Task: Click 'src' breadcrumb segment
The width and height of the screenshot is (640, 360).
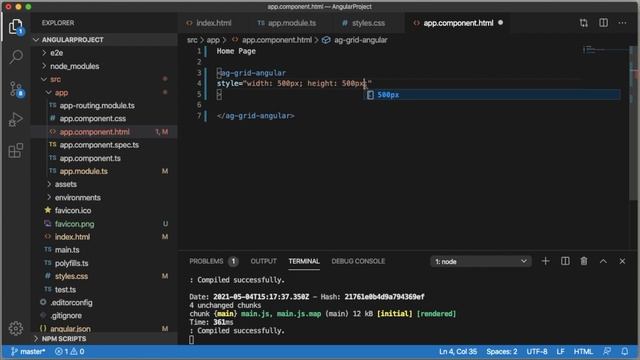Action: click(x=192, y=40)
